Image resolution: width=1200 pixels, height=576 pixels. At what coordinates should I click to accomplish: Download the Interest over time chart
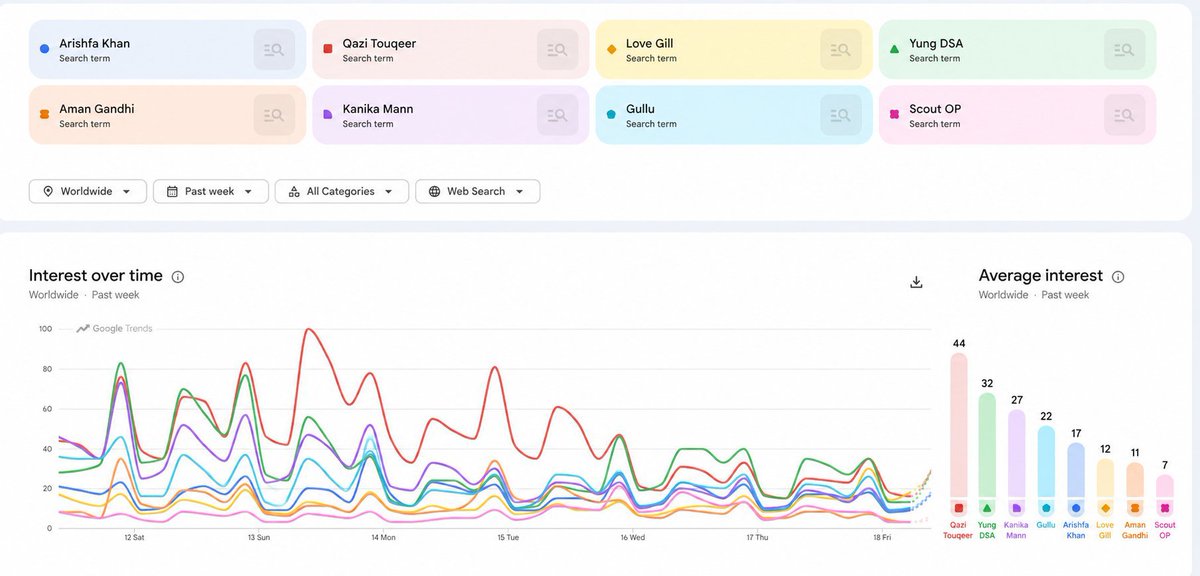916,282
